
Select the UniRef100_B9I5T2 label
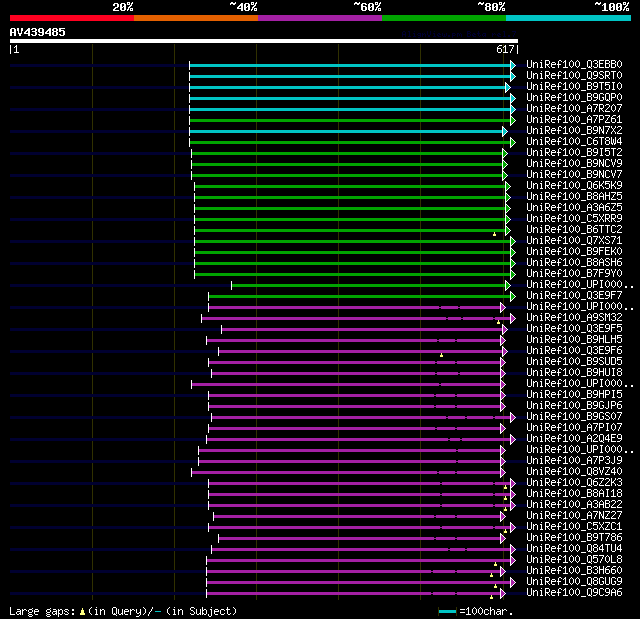tap(574, 153)
